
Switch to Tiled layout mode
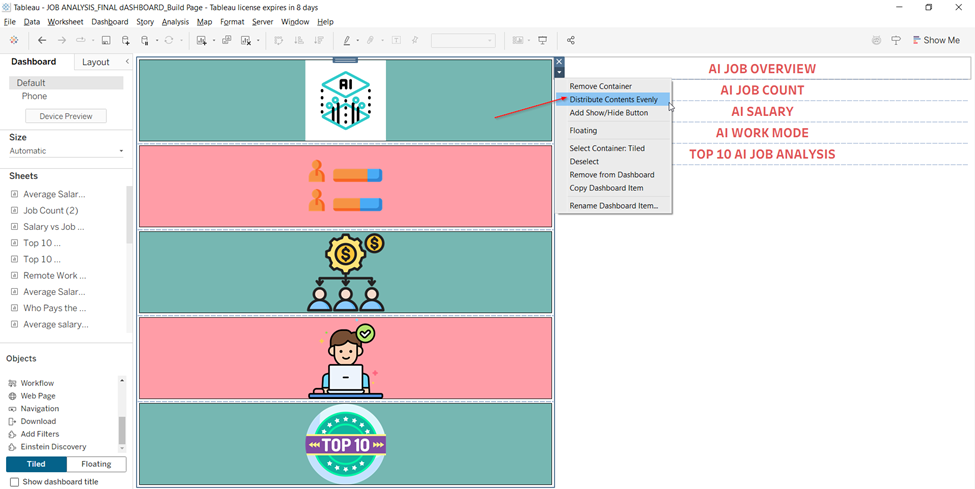tap(36, 464)
